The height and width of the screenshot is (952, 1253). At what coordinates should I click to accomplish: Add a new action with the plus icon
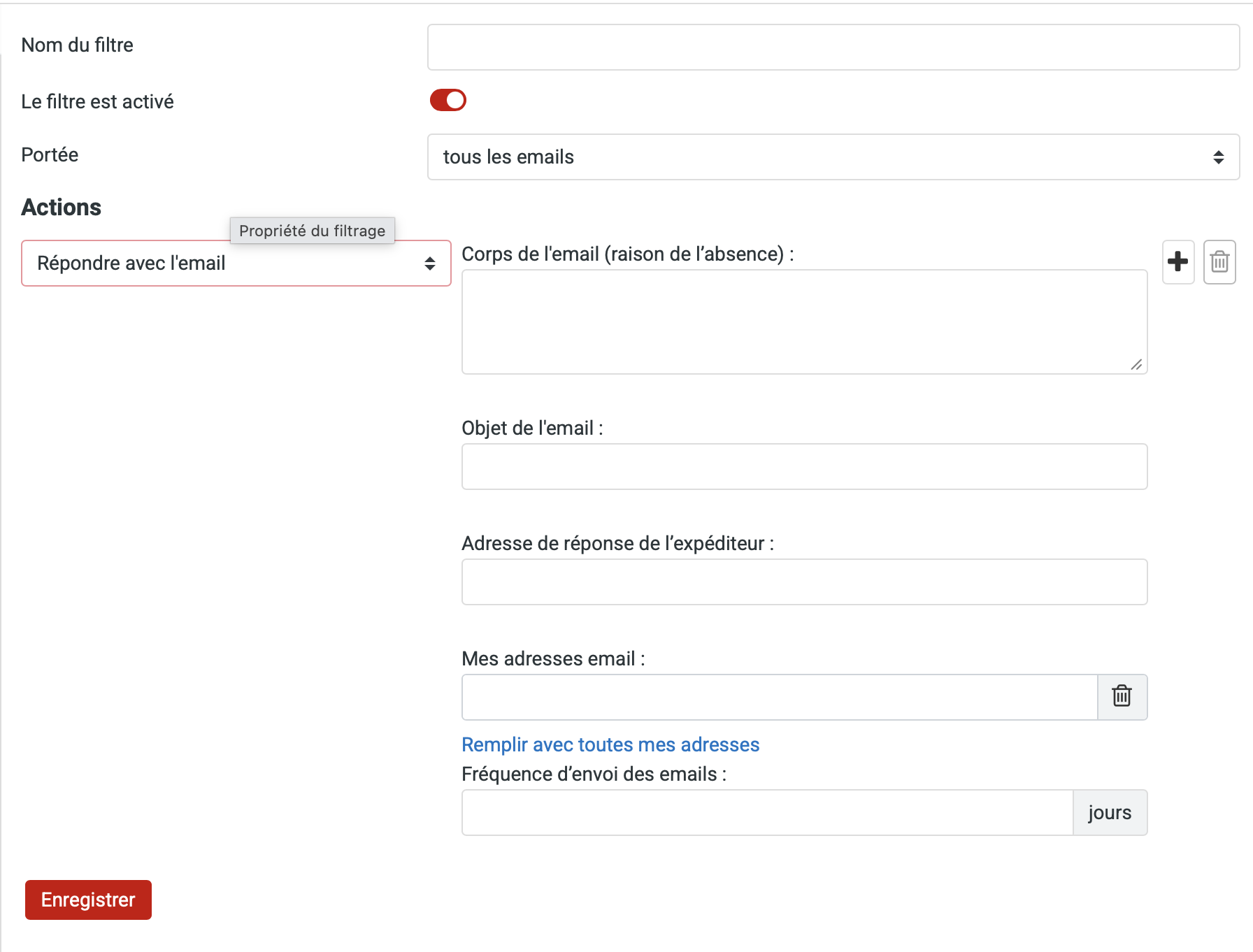coord(1177,261)
